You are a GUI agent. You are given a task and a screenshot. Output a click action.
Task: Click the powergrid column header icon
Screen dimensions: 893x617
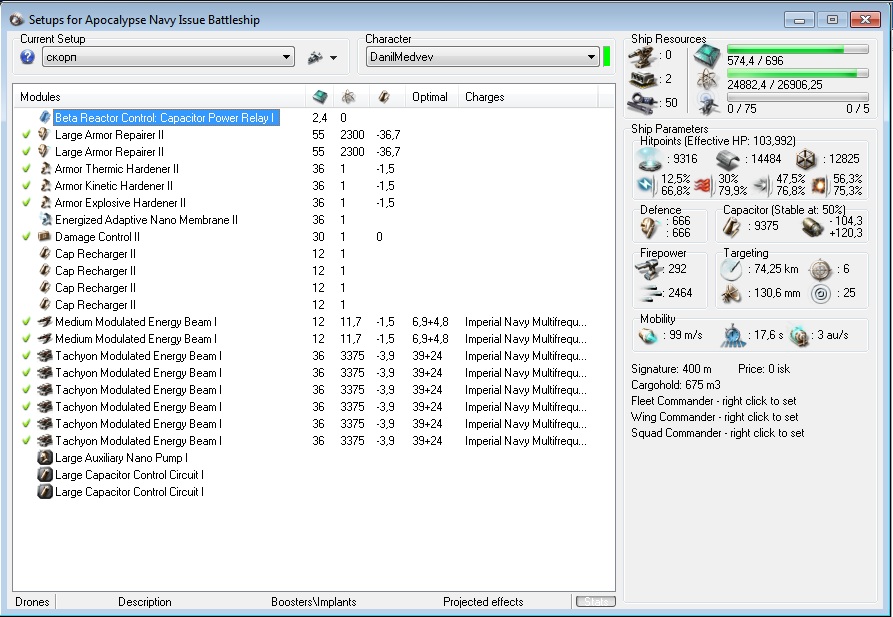tap(320, 97)
